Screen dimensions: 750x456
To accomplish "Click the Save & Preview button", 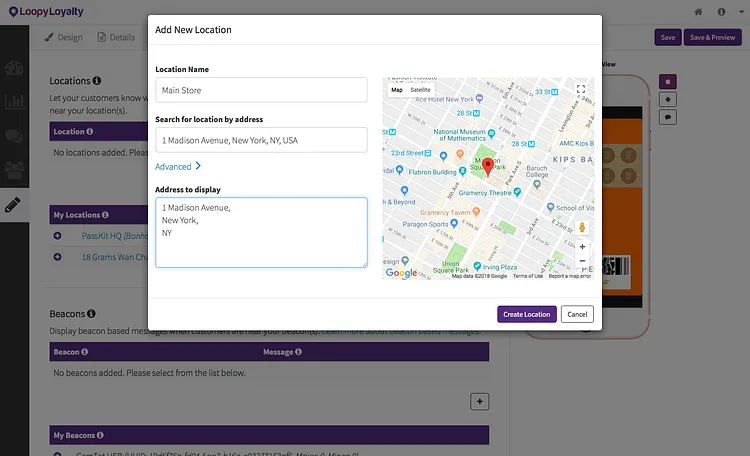I will pyautogui.click(x=712, y=37).
